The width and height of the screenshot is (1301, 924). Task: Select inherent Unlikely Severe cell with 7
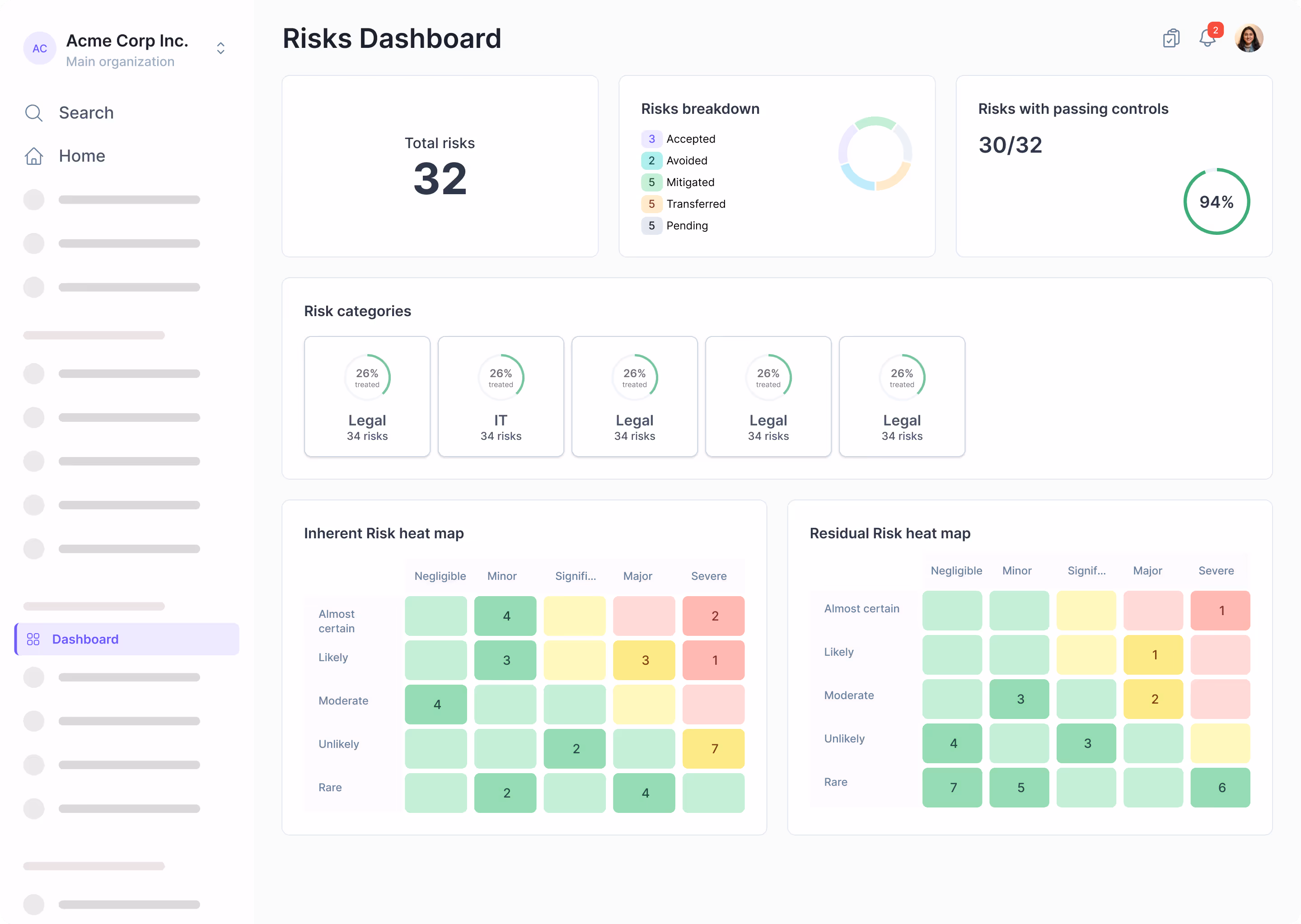click(x=713, y=749)
